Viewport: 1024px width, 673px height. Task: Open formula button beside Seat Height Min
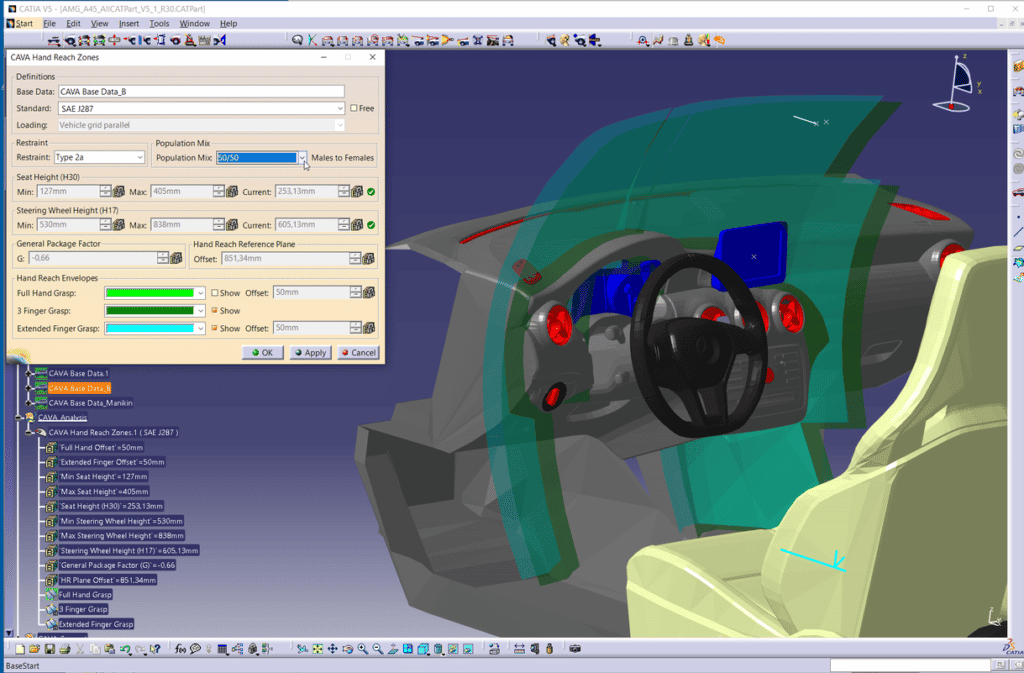(x=119, y=191)
